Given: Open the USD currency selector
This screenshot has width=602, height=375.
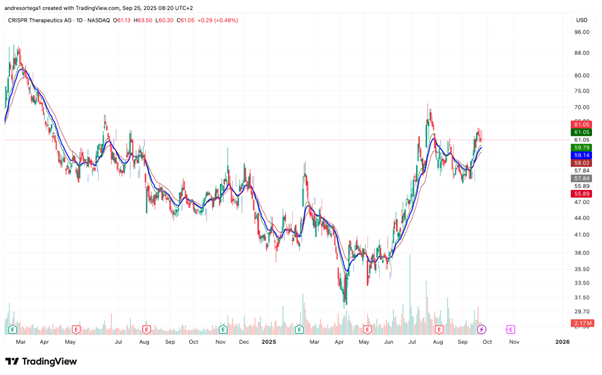Looking at the screenshot, I should 582,20.
